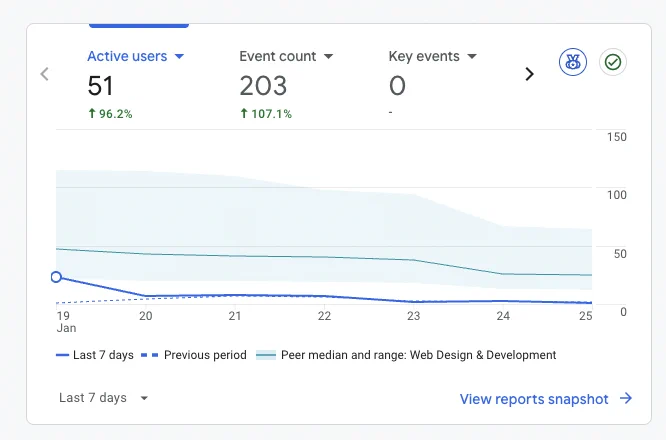Click the 50 y-axis value

click(620, 254)
